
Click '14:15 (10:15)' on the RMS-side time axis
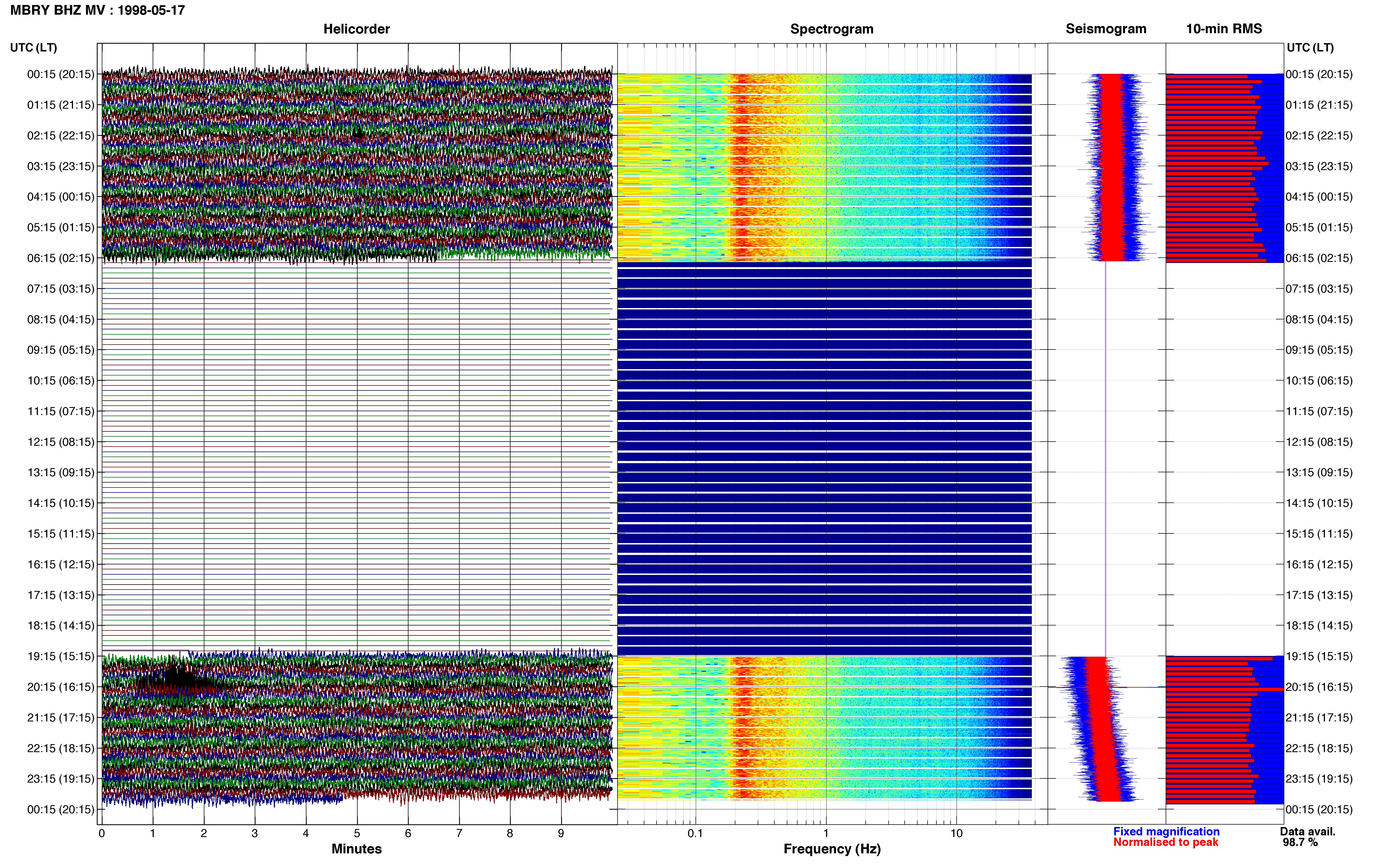[x=1319, y=504]
